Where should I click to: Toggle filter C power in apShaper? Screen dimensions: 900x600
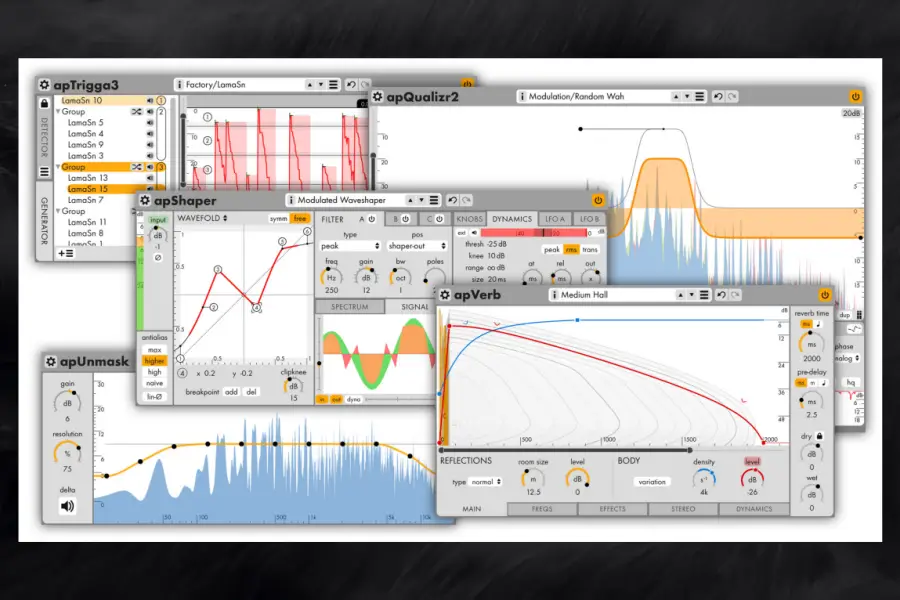click(x=439, y=219)
